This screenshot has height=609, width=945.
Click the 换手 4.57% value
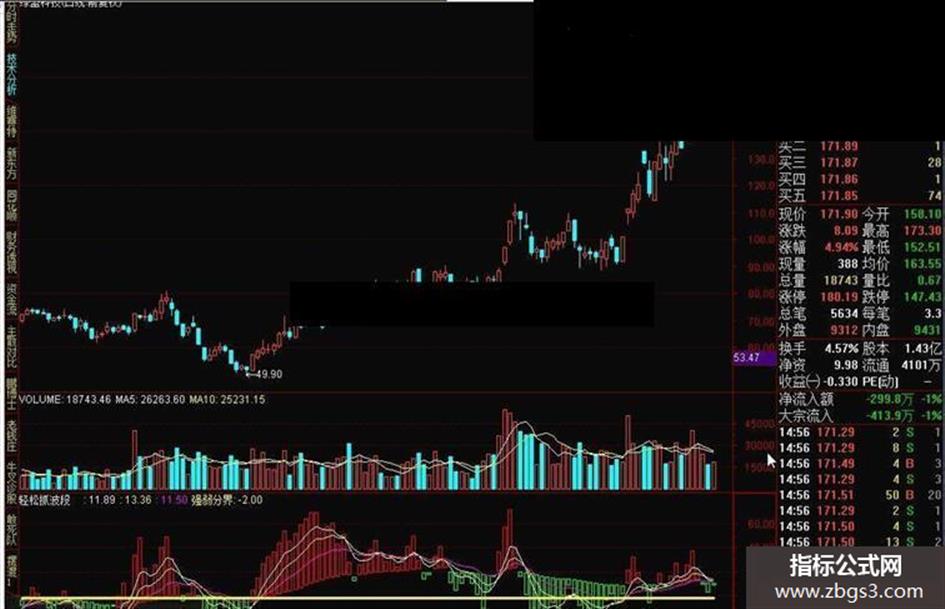[841, 349]
